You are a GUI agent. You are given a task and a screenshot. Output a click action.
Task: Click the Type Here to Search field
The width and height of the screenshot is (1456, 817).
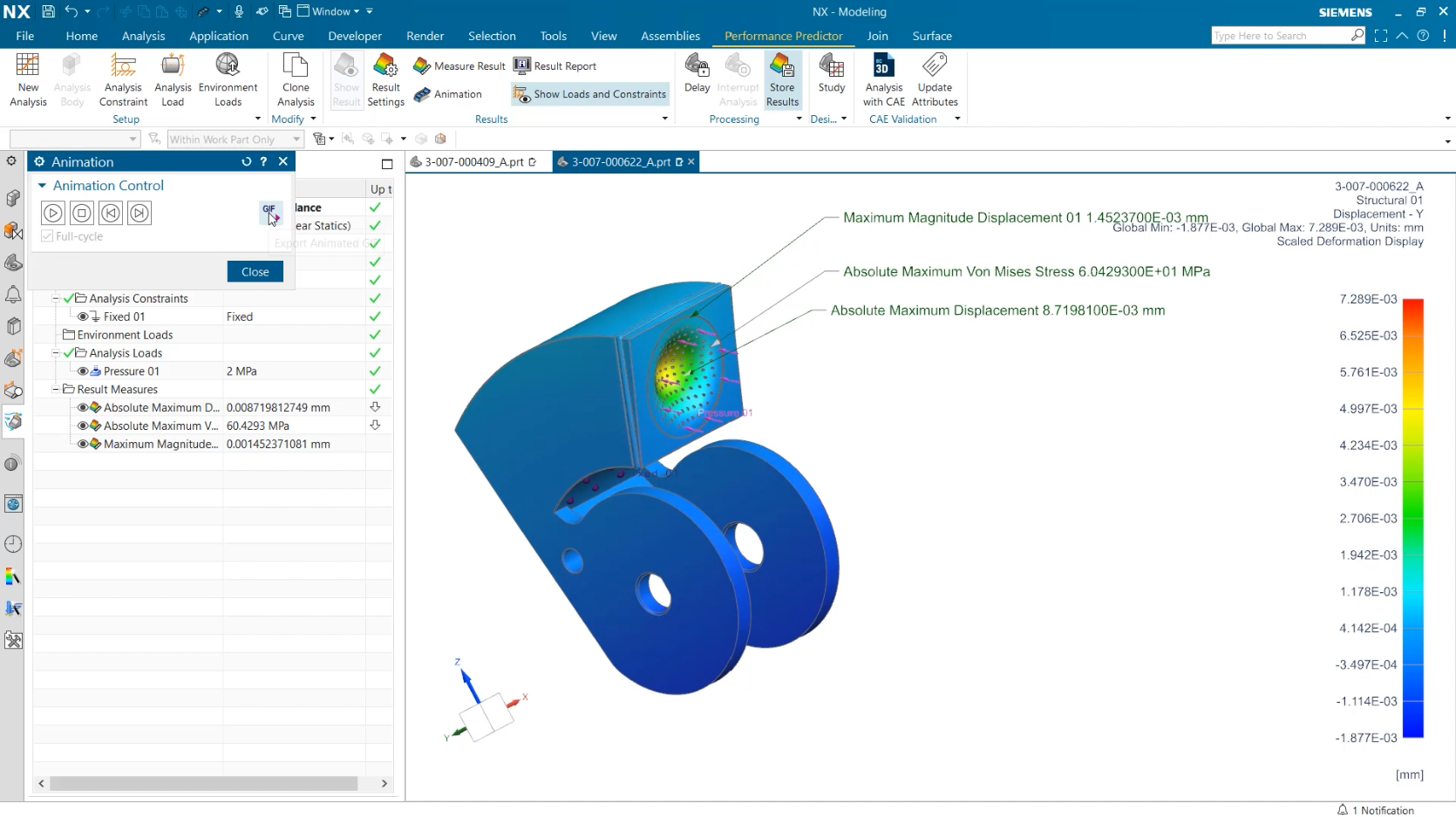coord(1279,36)
